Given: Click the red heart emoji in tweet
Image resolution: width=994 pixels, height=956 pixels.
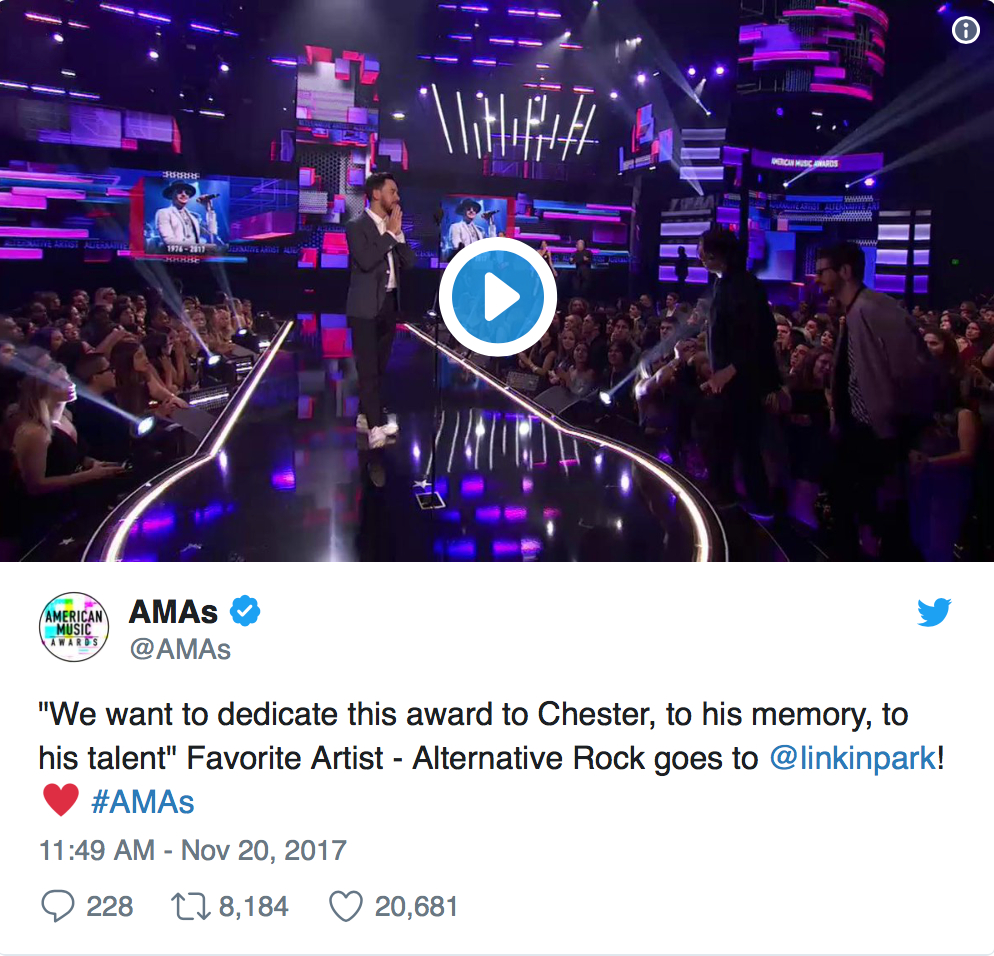Looking at the screenshot, I should click(60, 800).
